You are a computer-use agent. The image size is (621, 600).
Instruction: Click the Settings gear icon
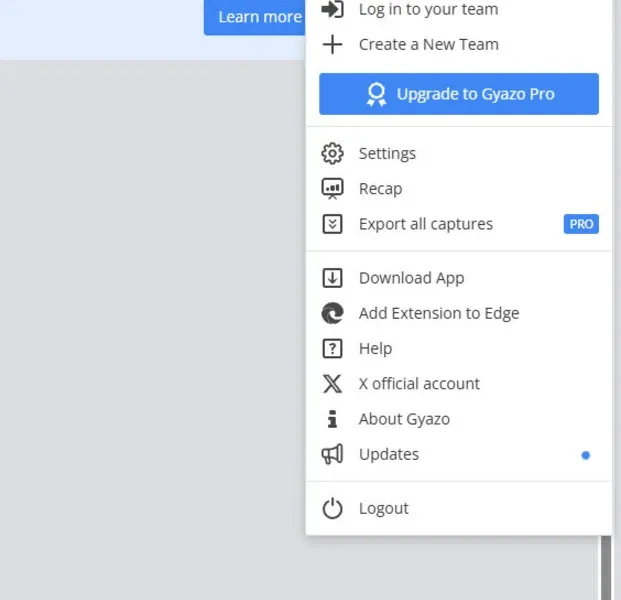coord(332,153)
